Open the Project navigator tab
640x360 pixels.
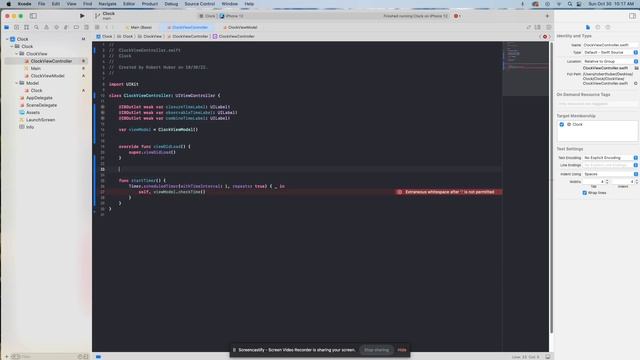point(7,27)
